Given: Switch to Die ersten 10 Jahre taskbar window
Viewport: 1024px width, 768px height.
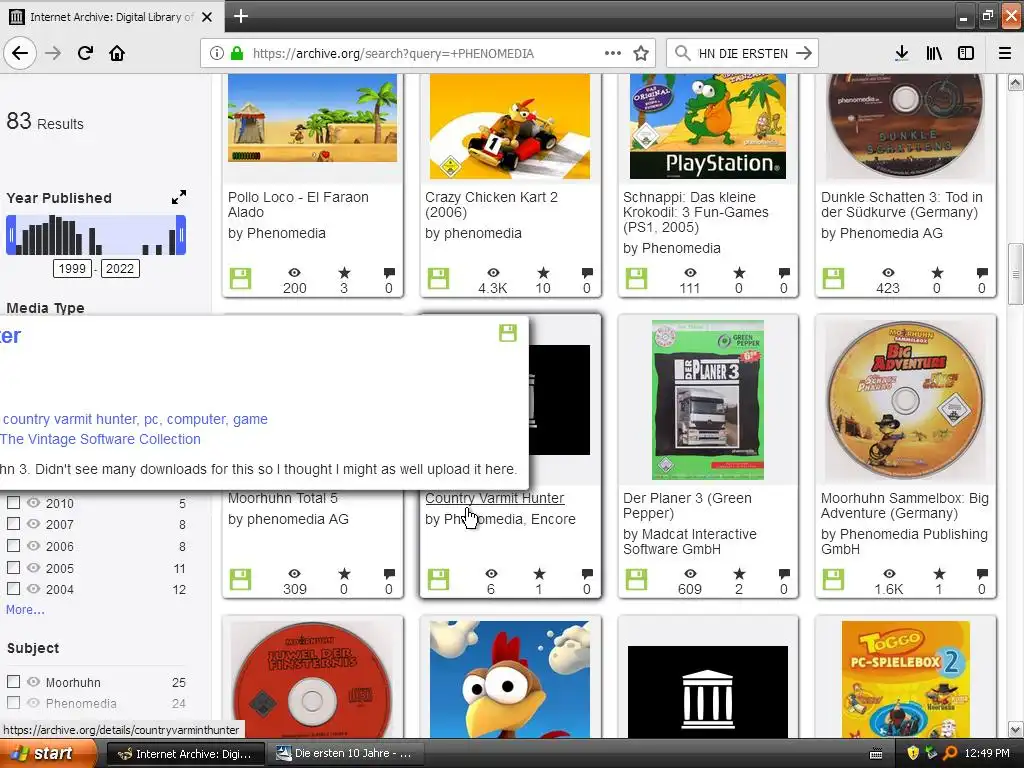Looking at the screenshot, I should [x=347, y=753].
